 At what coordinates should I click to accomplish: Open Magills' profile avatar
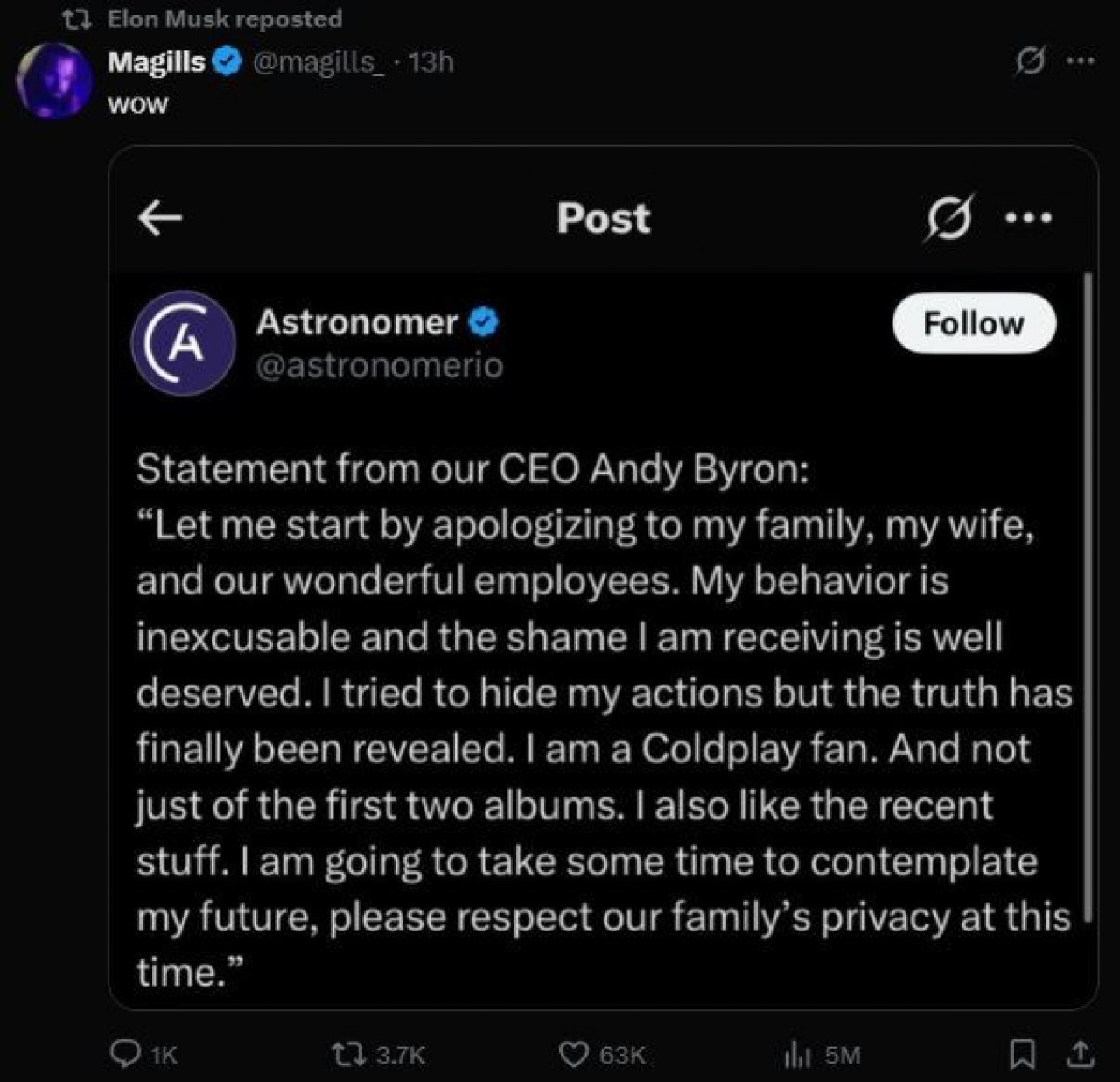click(x=54, y=78)
